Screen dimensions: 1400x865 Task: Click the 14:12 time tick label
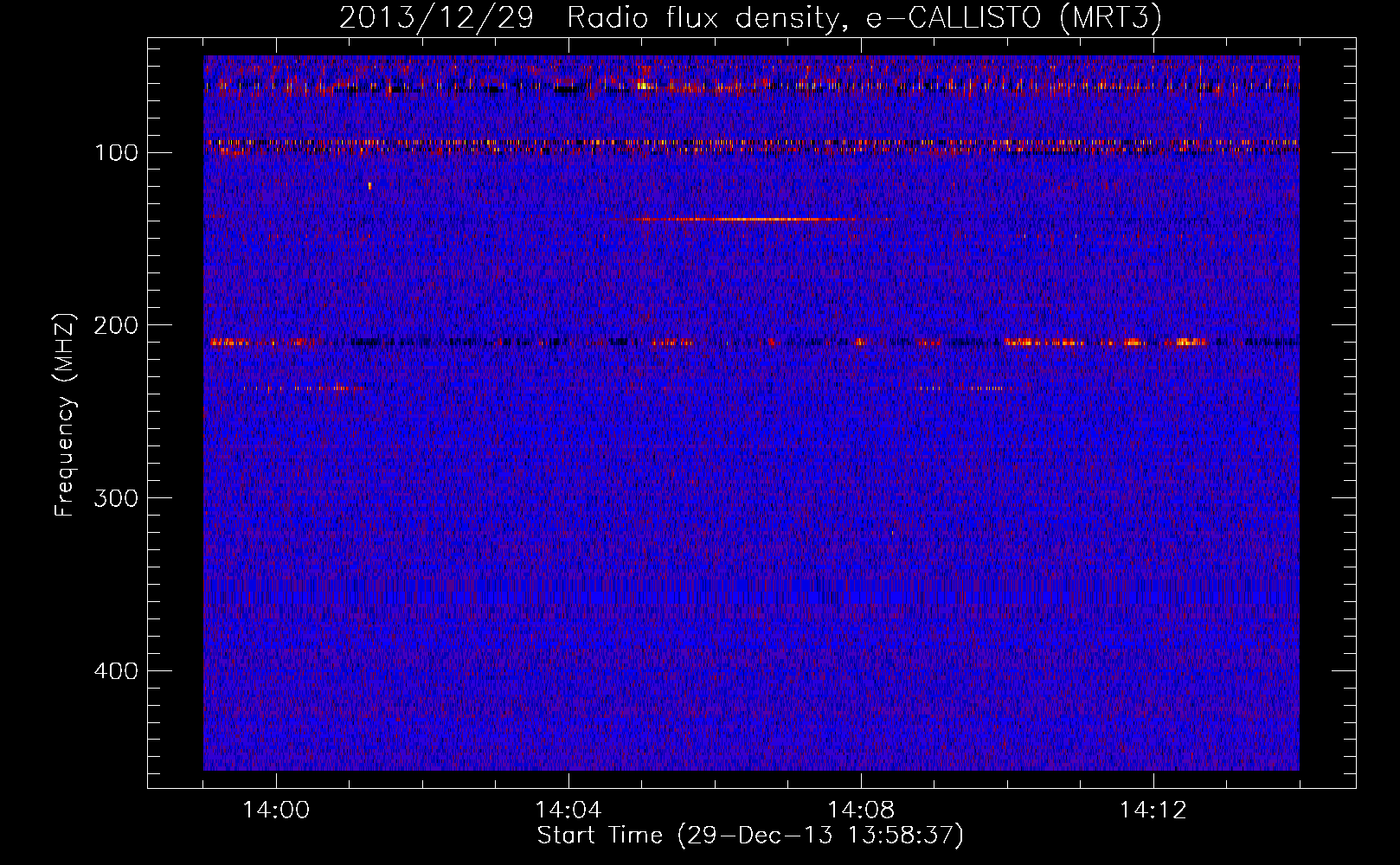click(x=1153, y=811)
